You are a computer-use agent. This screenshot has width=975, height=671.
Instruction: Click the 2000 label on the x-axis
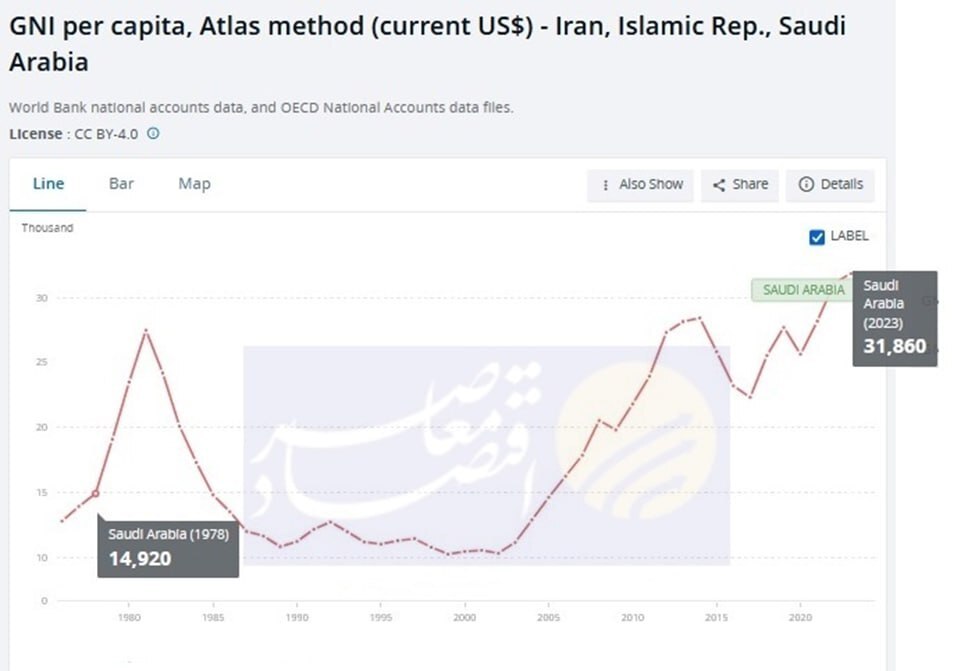(464, 619)
